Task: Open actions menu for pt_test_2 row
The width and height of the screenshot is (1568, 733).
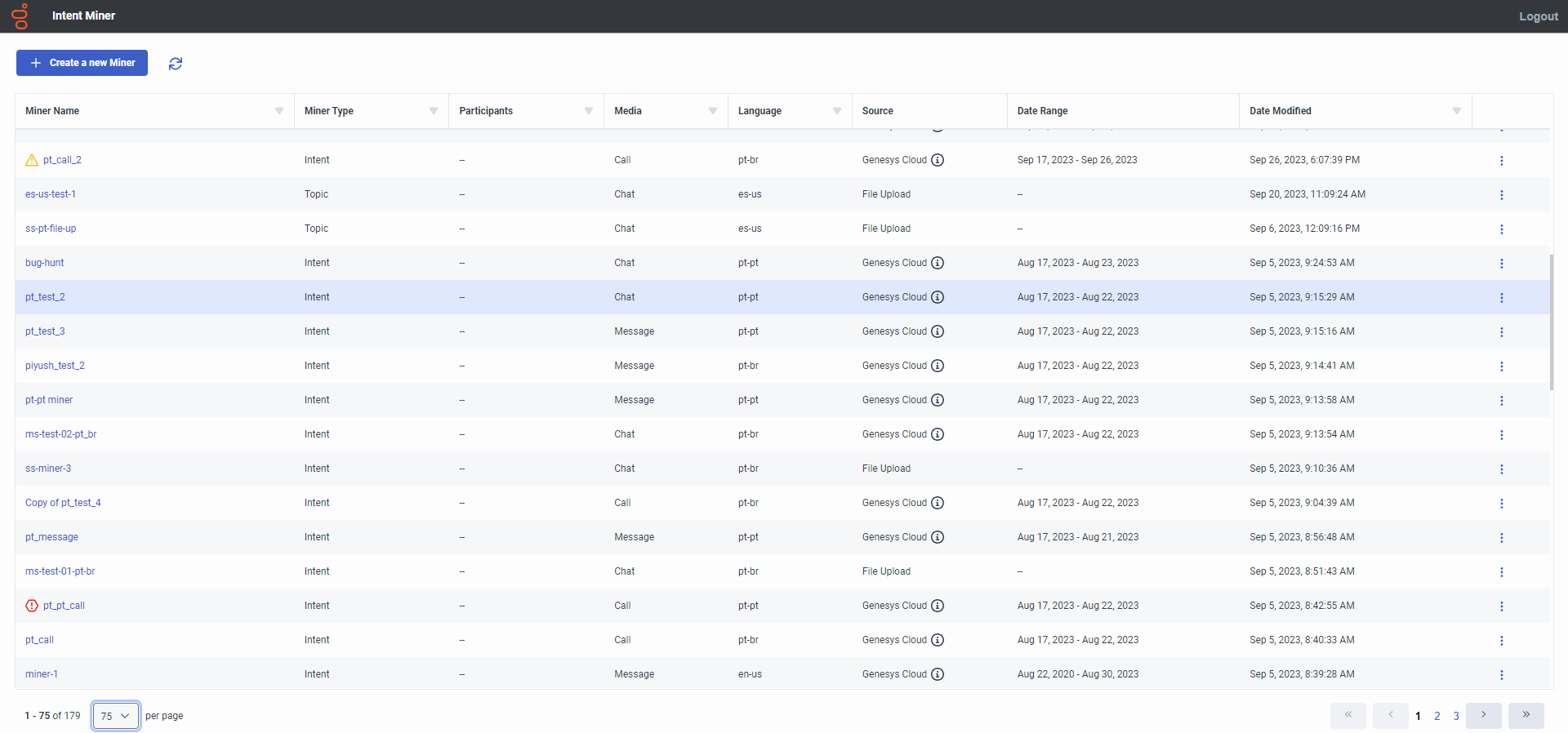Action: (1501, 298)
